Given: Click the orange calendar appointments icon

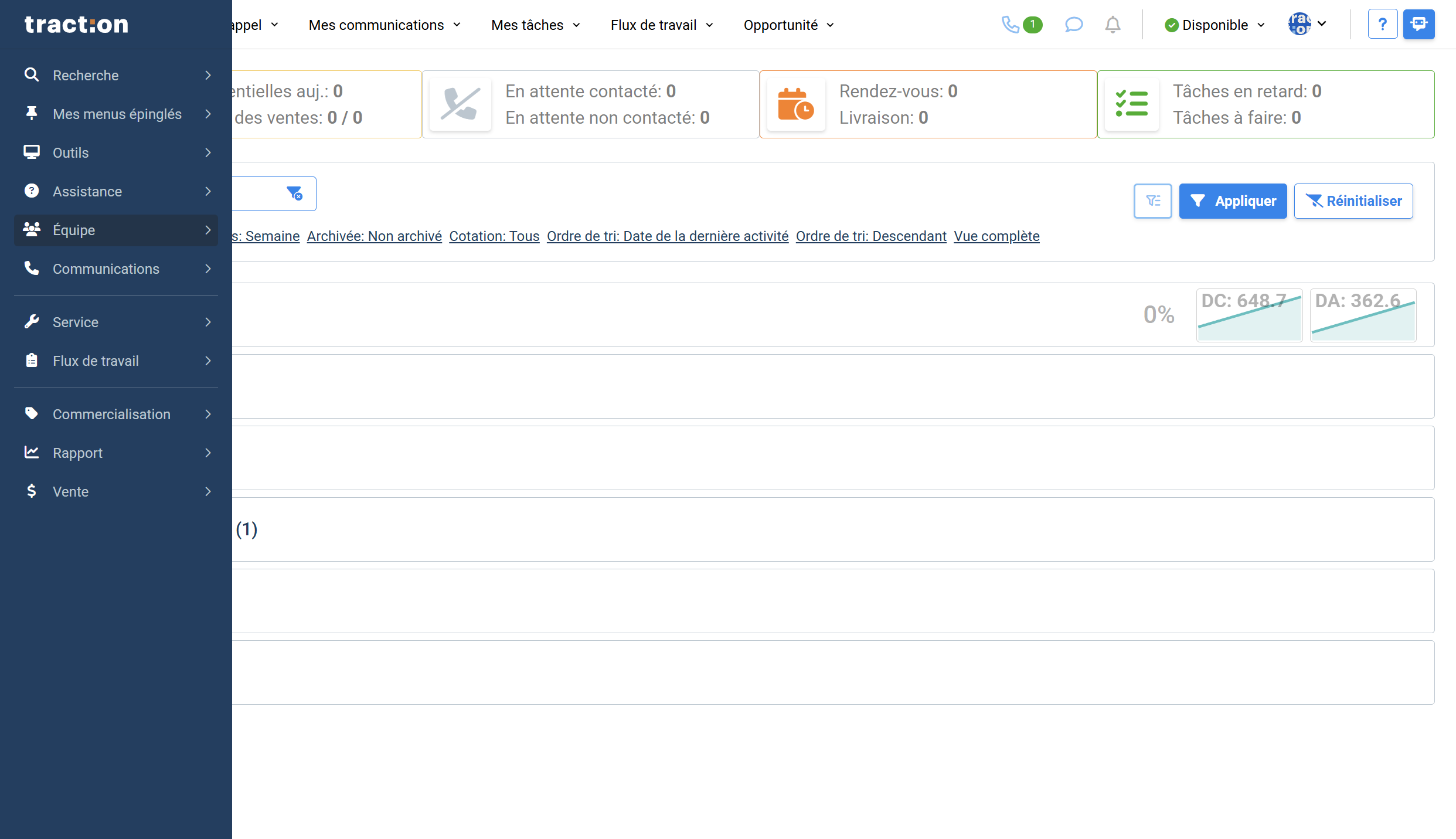Looking at the screenshot, I should 795,104.
